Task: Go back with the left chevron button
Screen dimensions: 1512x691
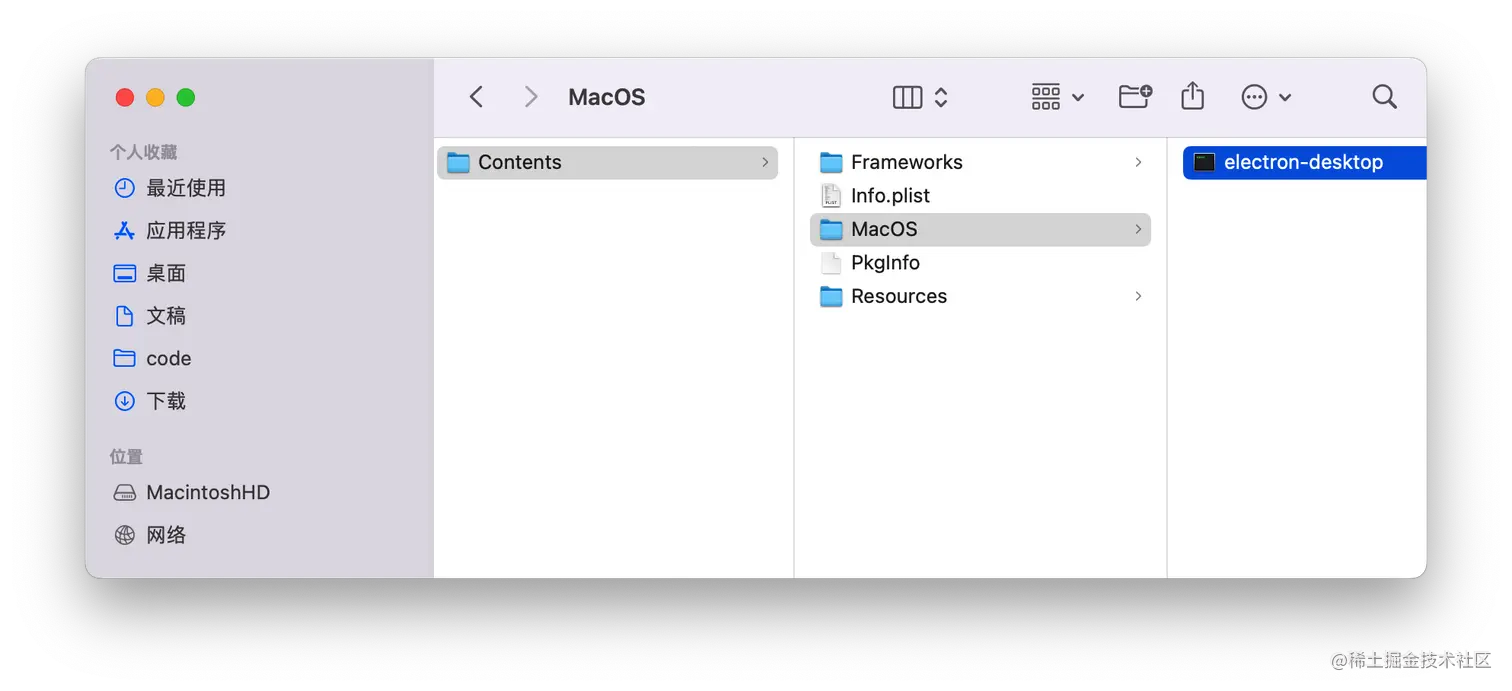Action: coord(477,97)
